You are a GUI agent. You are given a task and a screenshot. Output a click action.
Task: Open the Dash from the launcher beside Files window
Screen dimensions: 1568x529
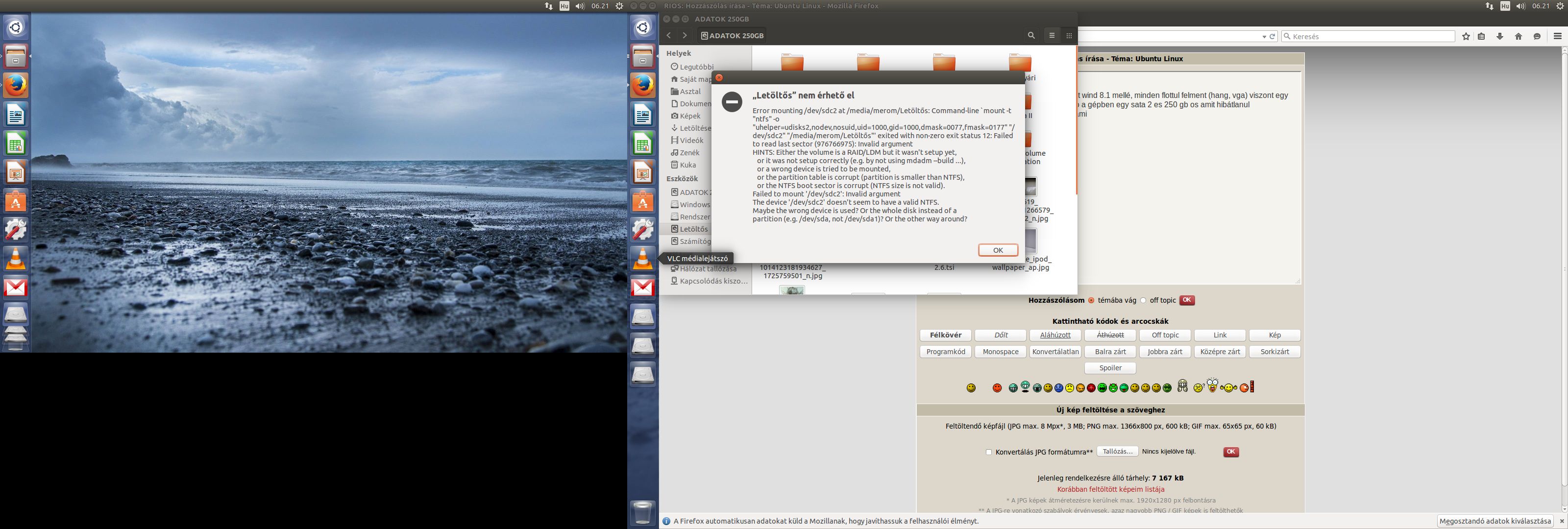[x=643, y=27]
